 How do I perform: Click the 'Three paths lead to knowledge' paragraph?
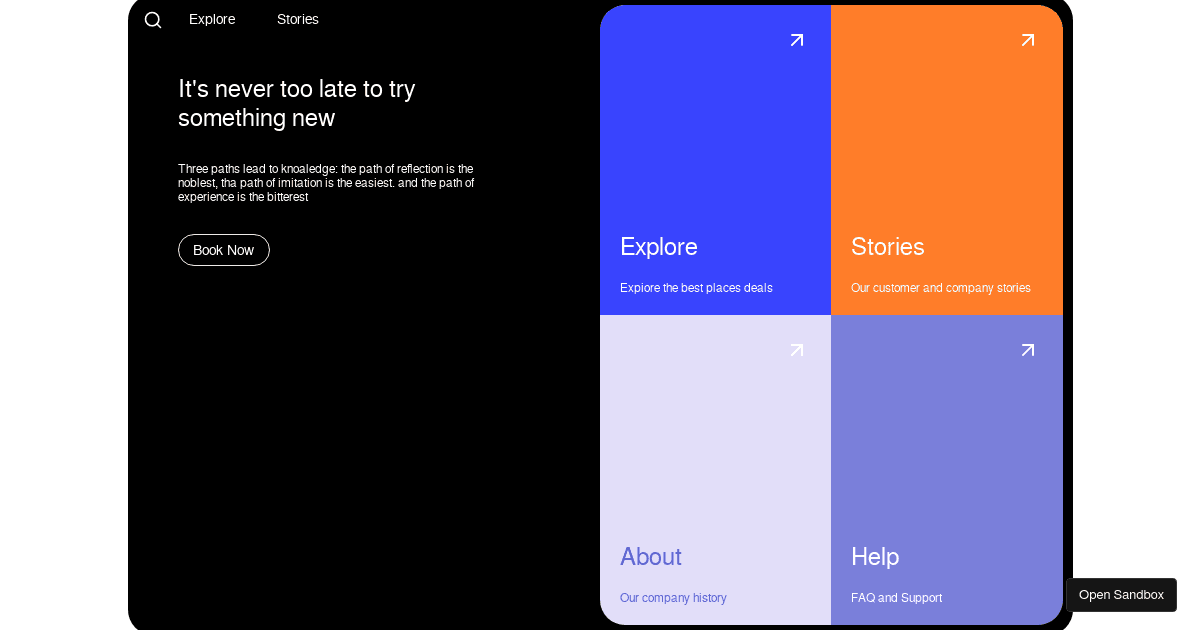tap(326, 183)
